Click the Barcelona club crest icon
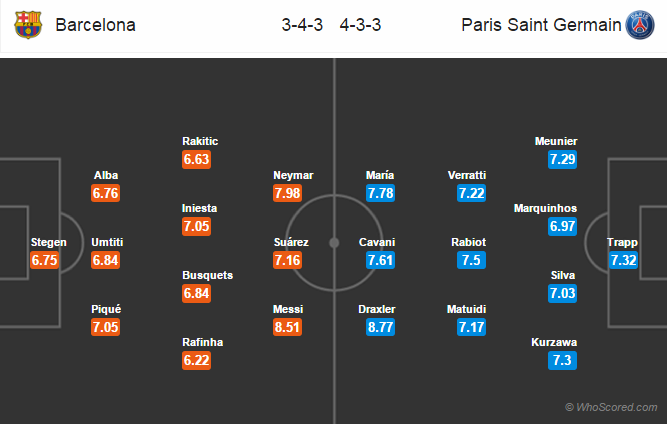Image resolution: width=667 pixels, height=424 pixels. pyautogui.click(x=28, y=25)
